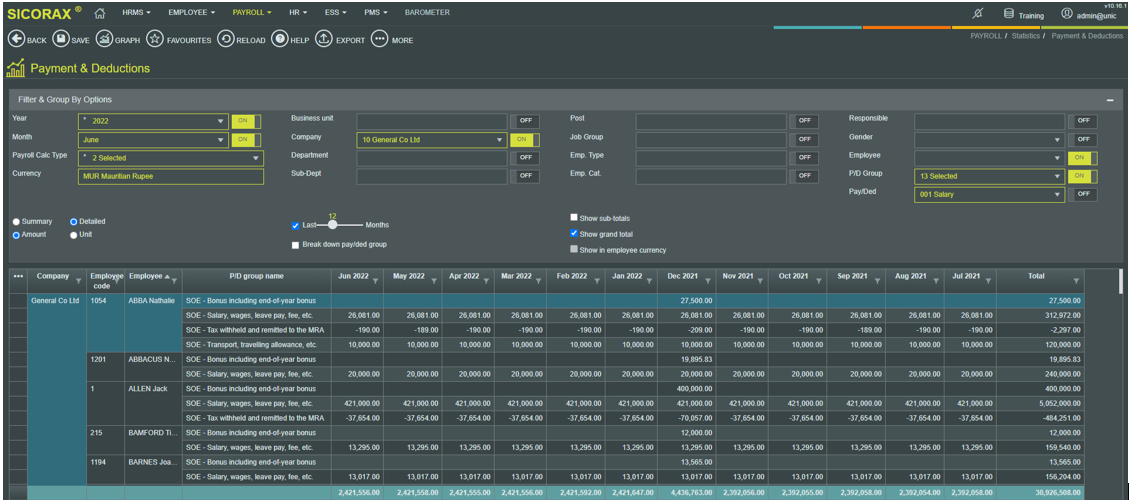
Task: Click the Back arrow icon
Action: pyautogui.click(x=15, y=40)
